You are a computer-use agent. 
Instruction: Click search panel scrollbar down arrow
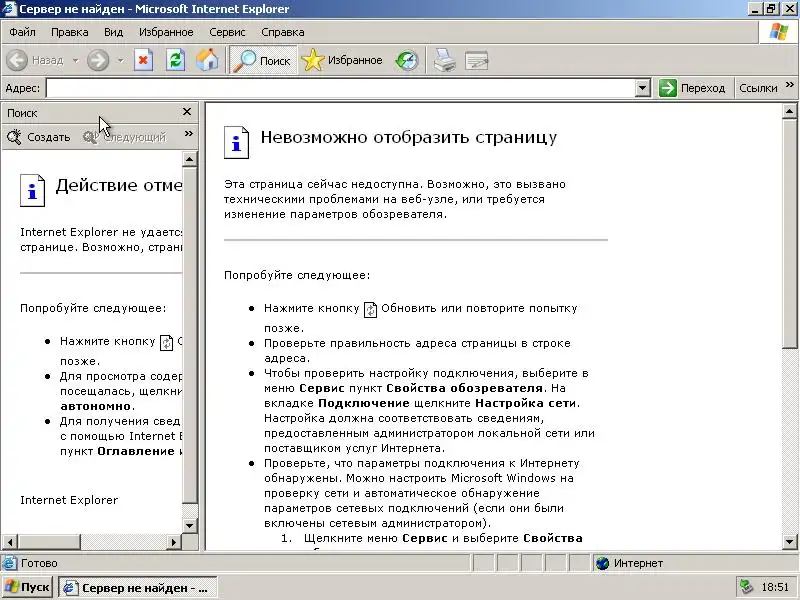(190, 525)
